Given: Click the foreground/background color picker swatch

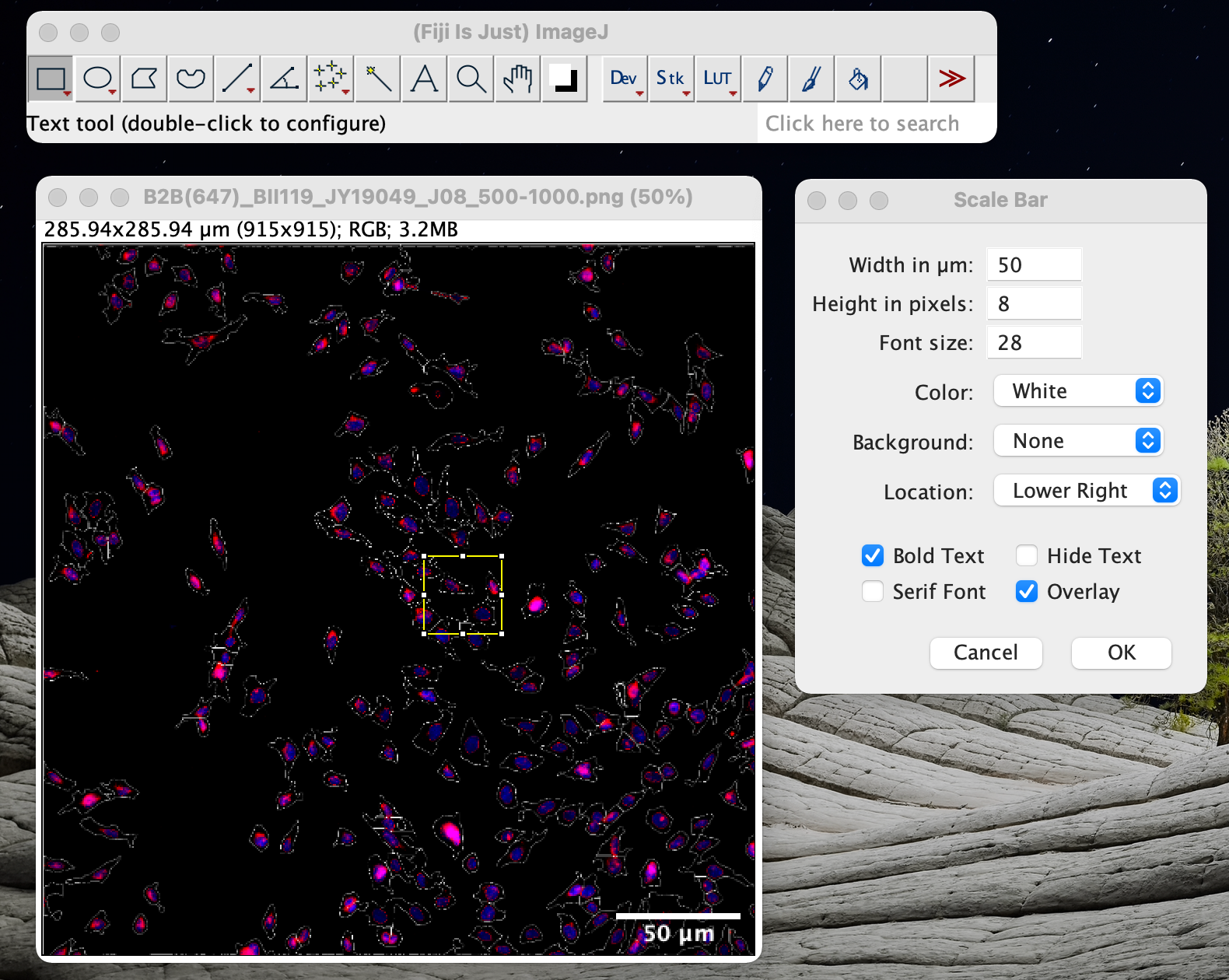Looking at the screenshot, I should 564,79.
